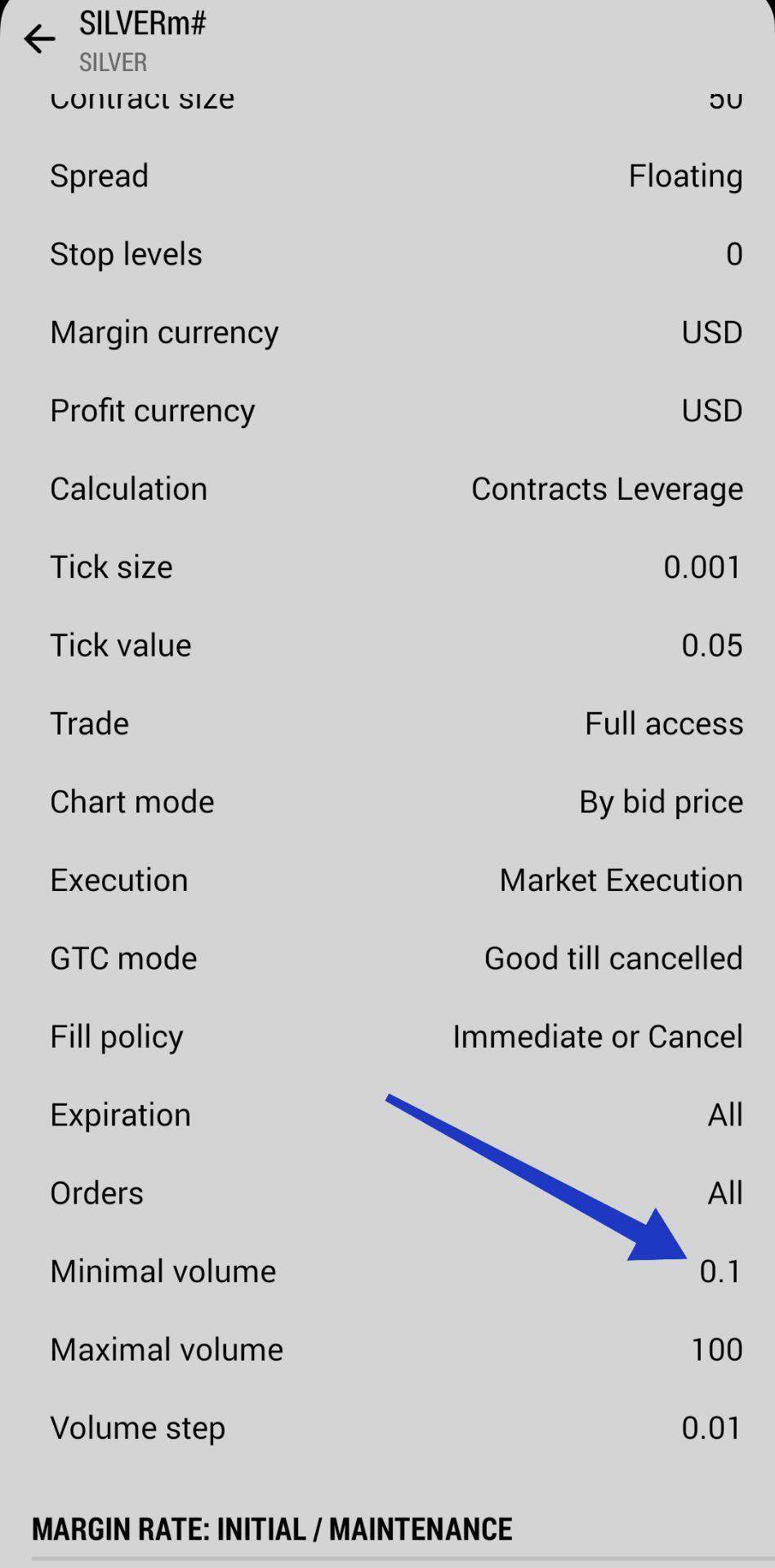The image size is (775, 1568).
Task: Tap the Trade Full access value
Action: pos(663,724)
